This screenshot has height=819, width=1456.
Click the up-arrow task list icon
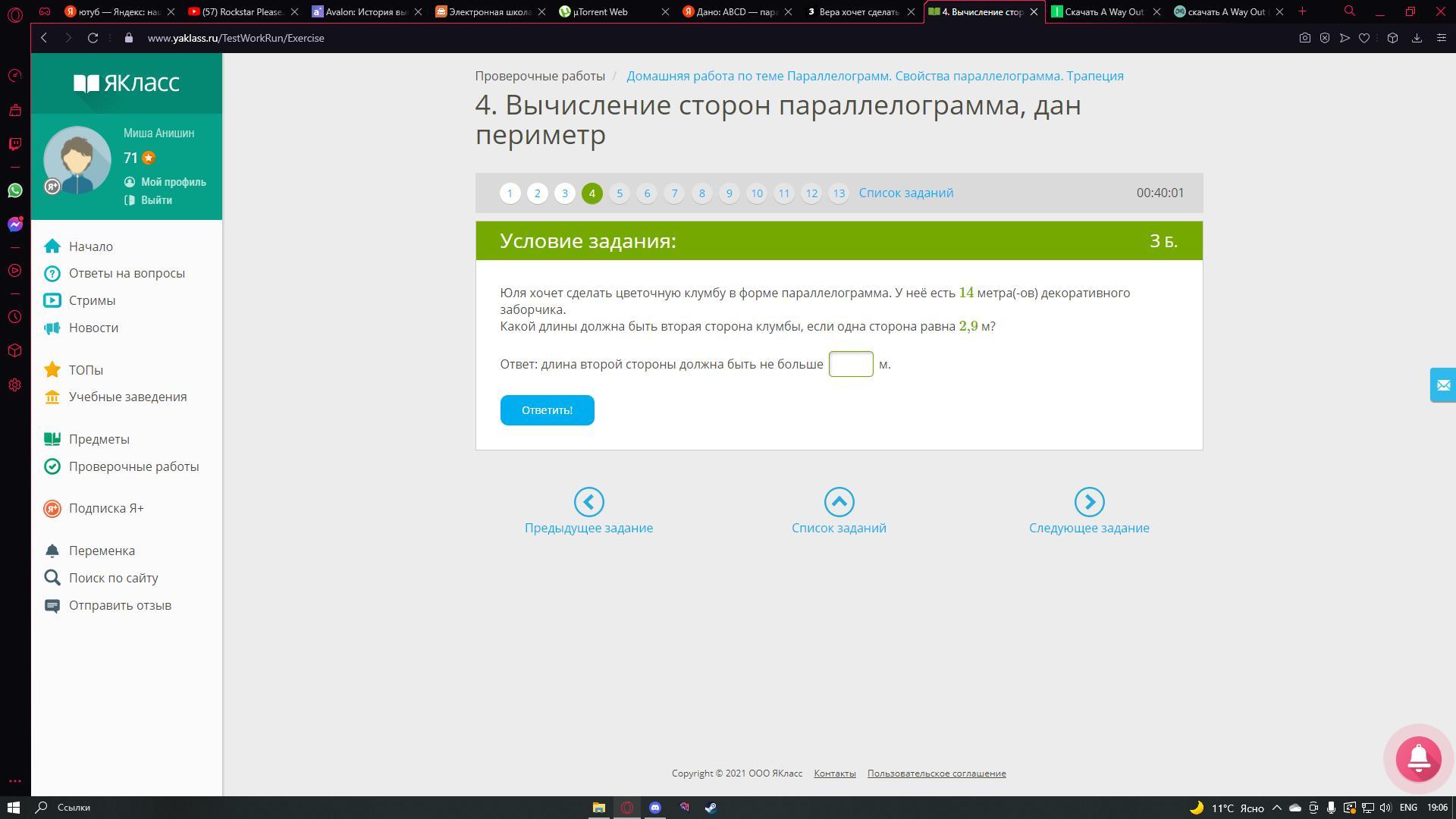pos(839,502)
